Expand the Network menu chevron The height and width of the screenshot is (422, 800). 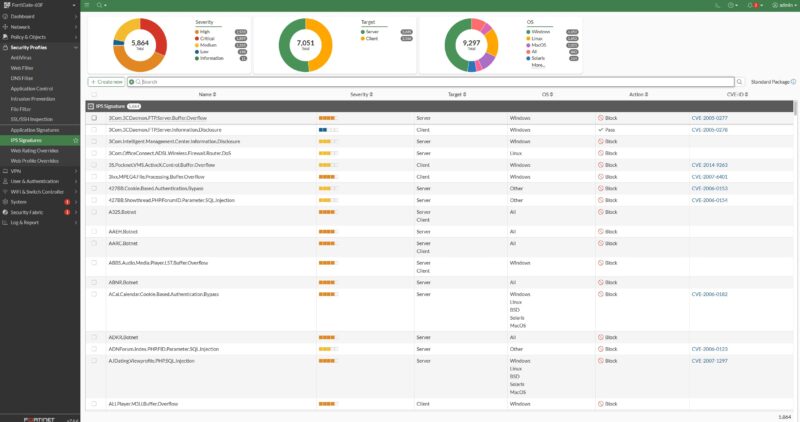76,27
